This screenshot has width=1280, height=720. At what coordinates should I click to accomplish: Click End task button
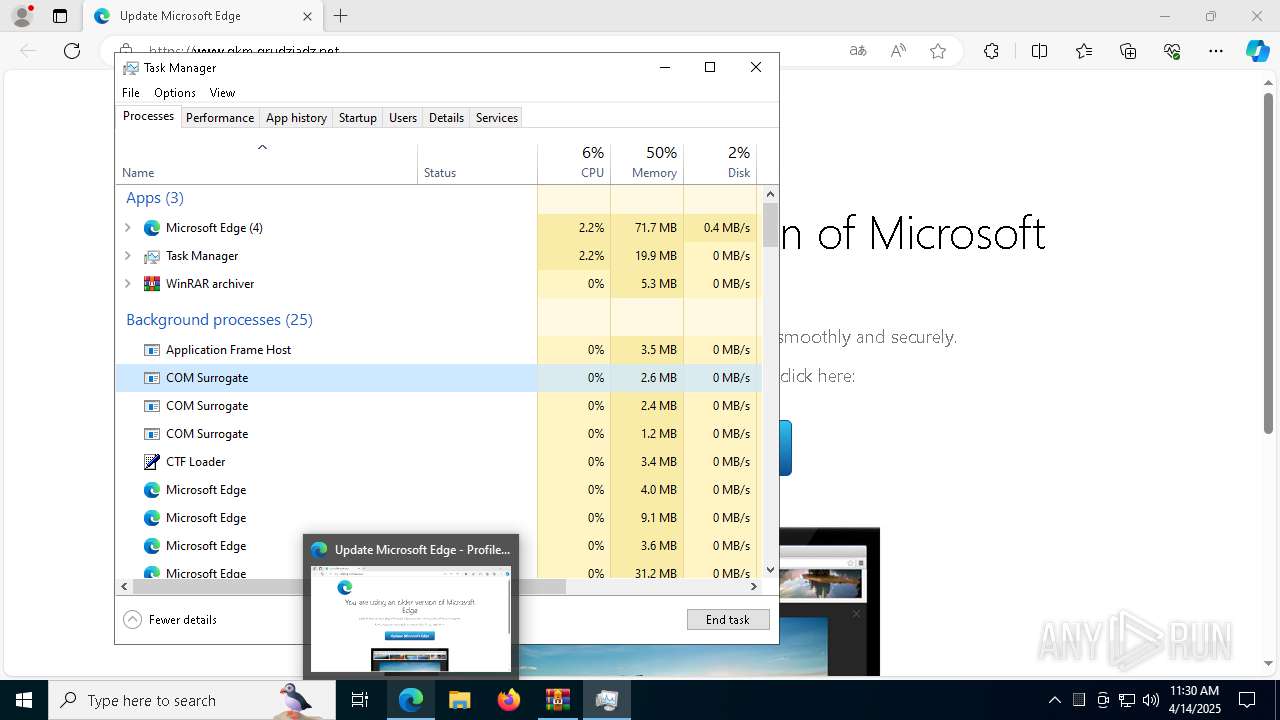pyautogui.click(x=728, y=619)
